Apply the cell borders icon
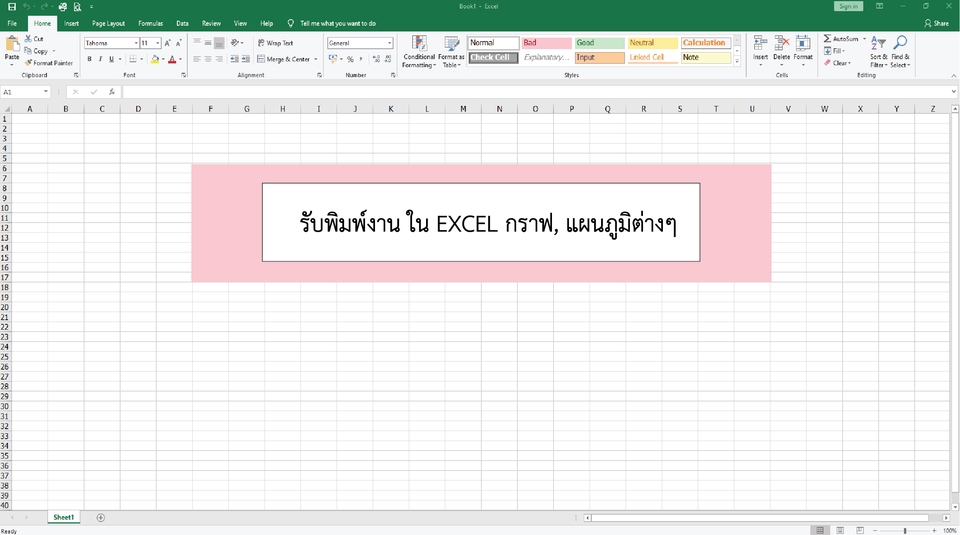This screenshot has width=960, height=535. tap(133, 59)
